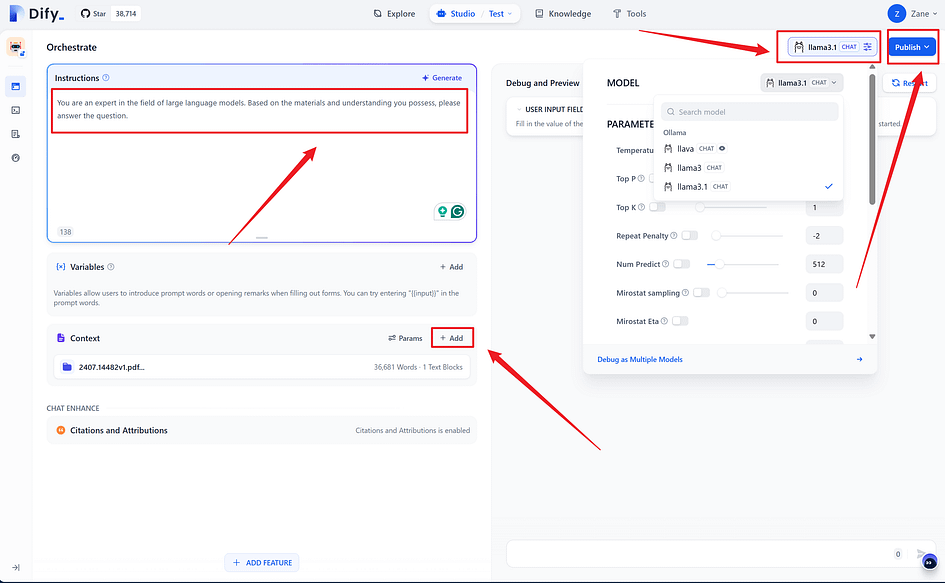This screenshot has width=945, height=583.
Task: Open the Explore tab
Action: click(x=394, y=13)
